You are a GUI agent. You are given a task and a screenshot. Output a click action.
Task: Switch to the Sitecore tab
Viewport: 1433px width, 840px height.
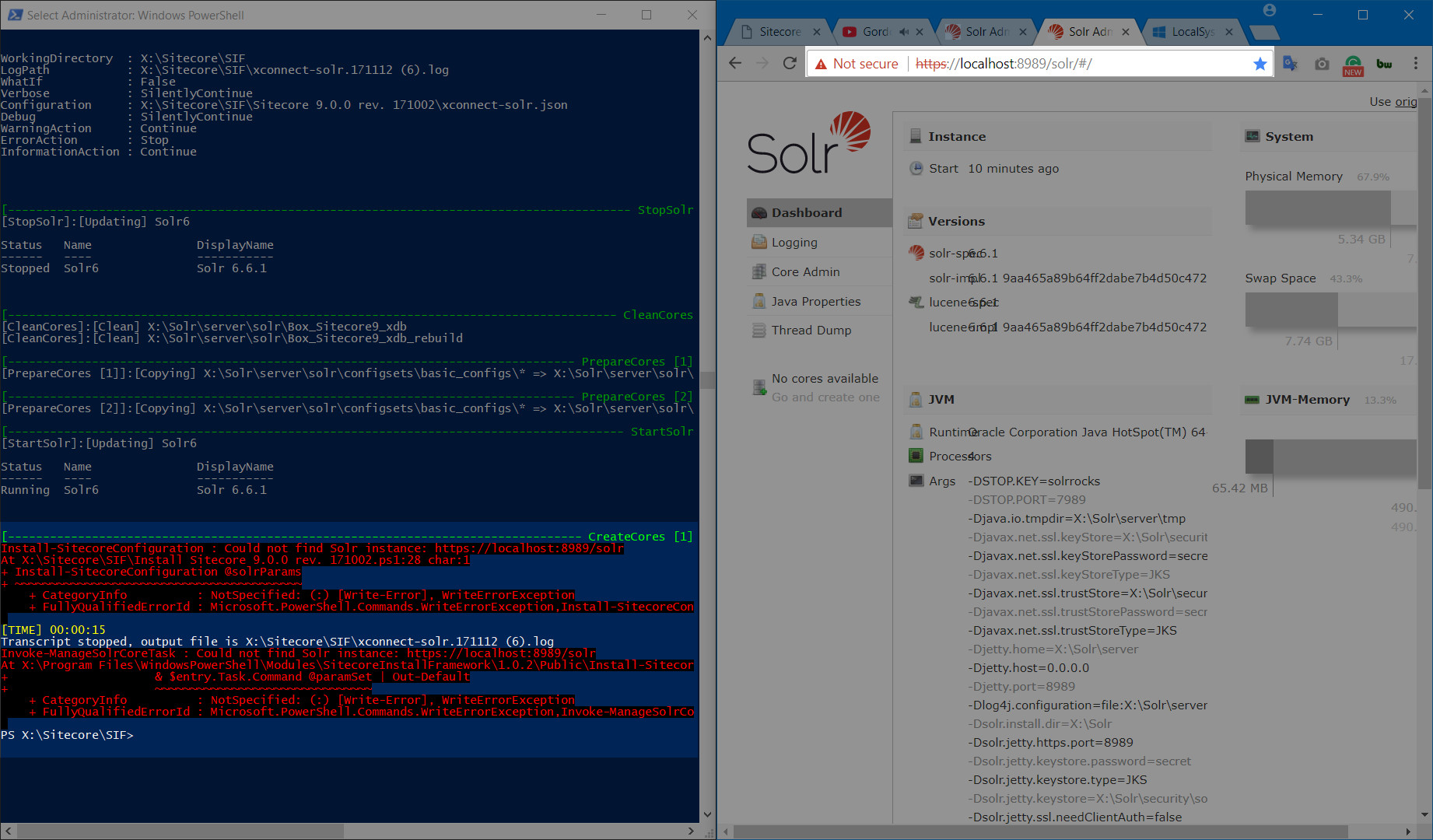(x=778, y=32)
